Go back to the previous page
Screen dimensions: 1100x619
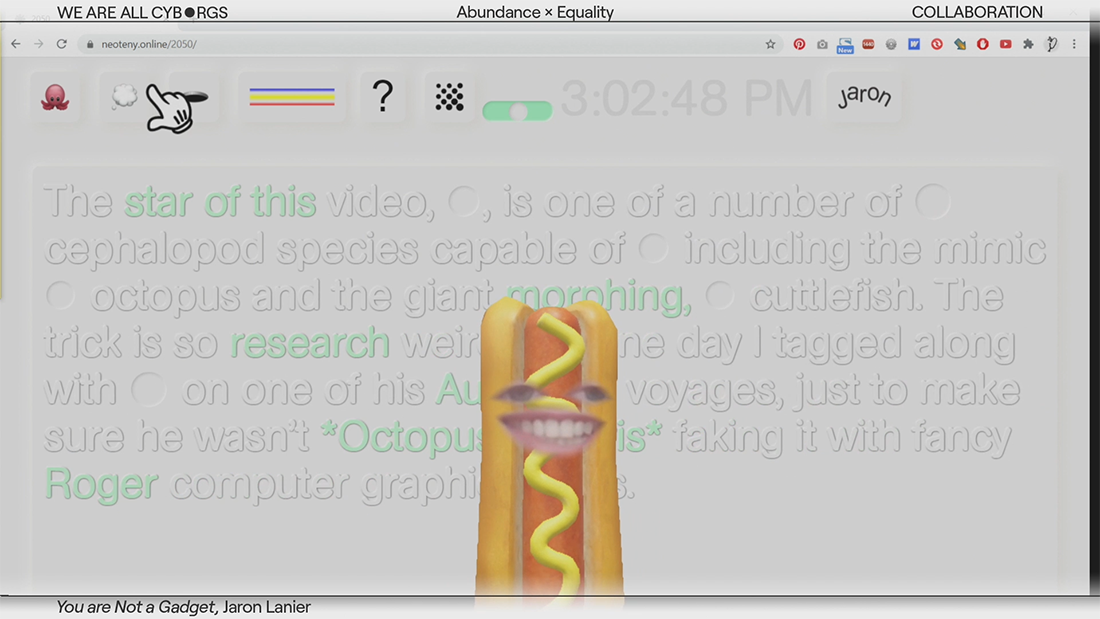(16, 44)
